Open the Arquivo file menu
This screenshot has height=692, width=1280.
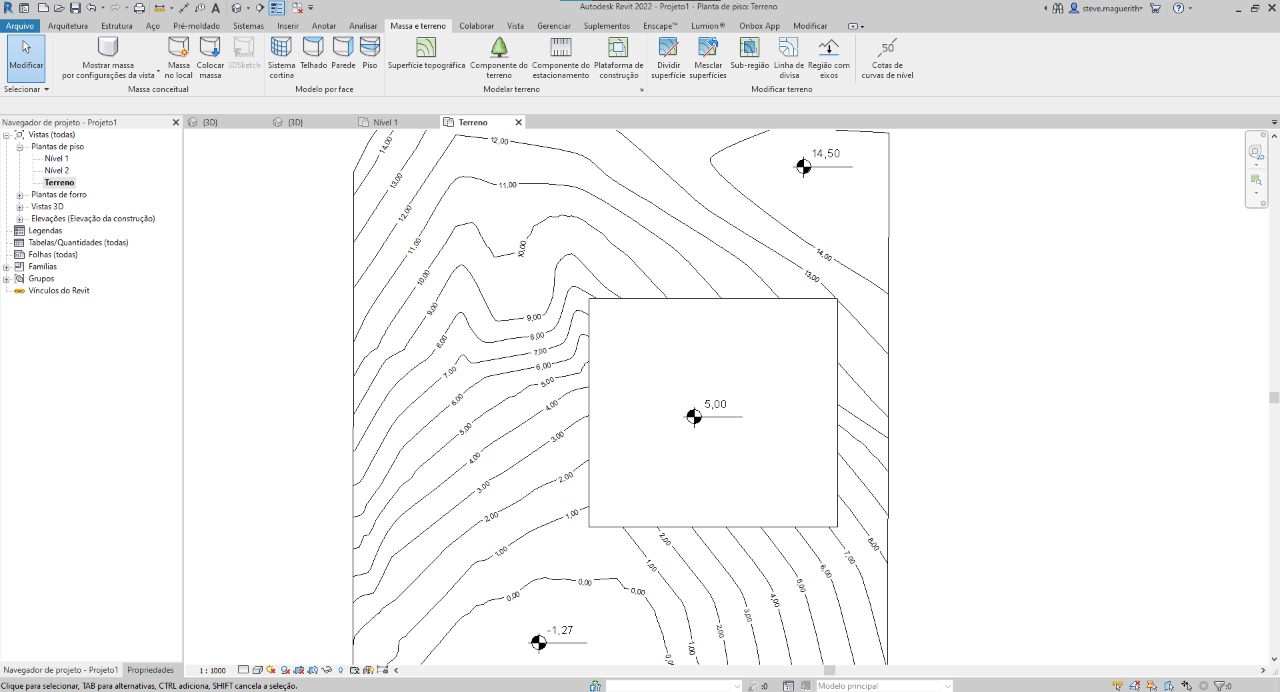(x=20, y=26)
